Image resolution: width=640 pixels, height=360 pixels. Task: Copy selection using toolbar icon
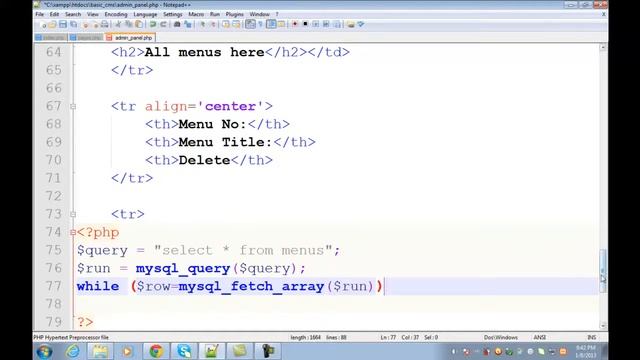pyautogui.click(x=129, y=24)
